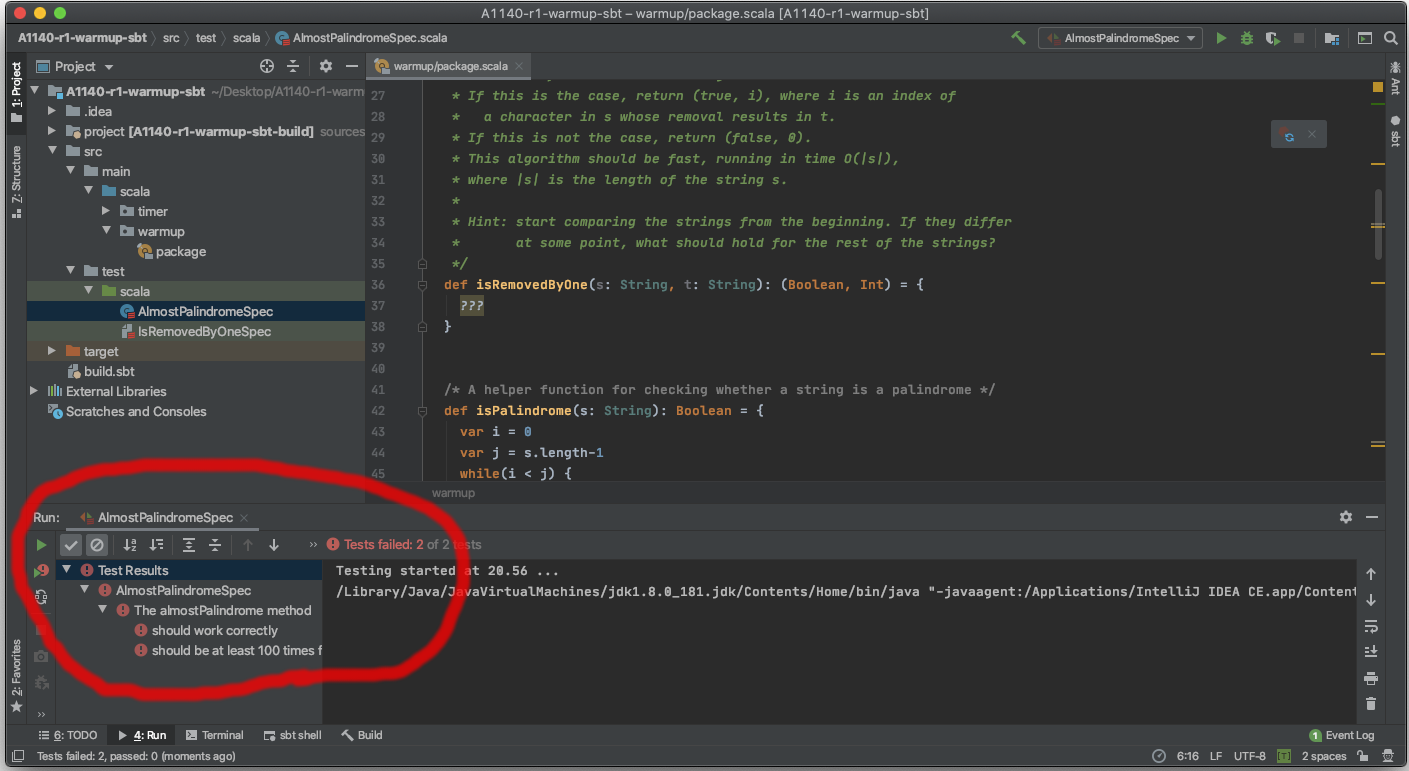Toggle Show Ignored tests button

(x=97, y=545)
